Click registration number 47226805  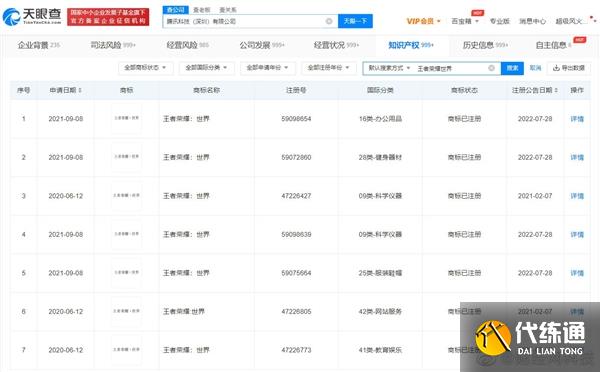[x=296, y=312]
